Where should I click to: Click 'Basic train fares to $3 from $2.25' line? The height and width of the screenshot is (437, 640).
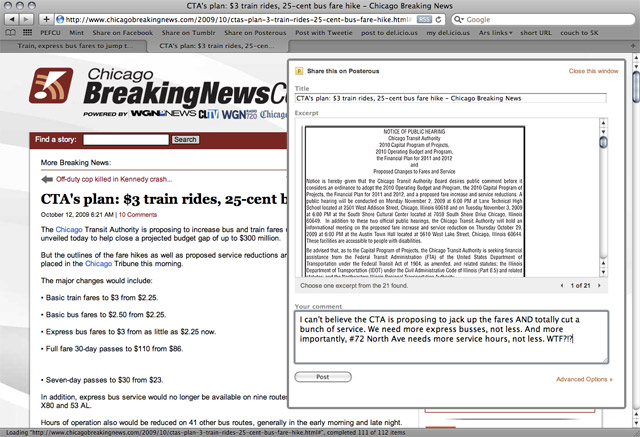pyautogui.click(x=100, y=298)
